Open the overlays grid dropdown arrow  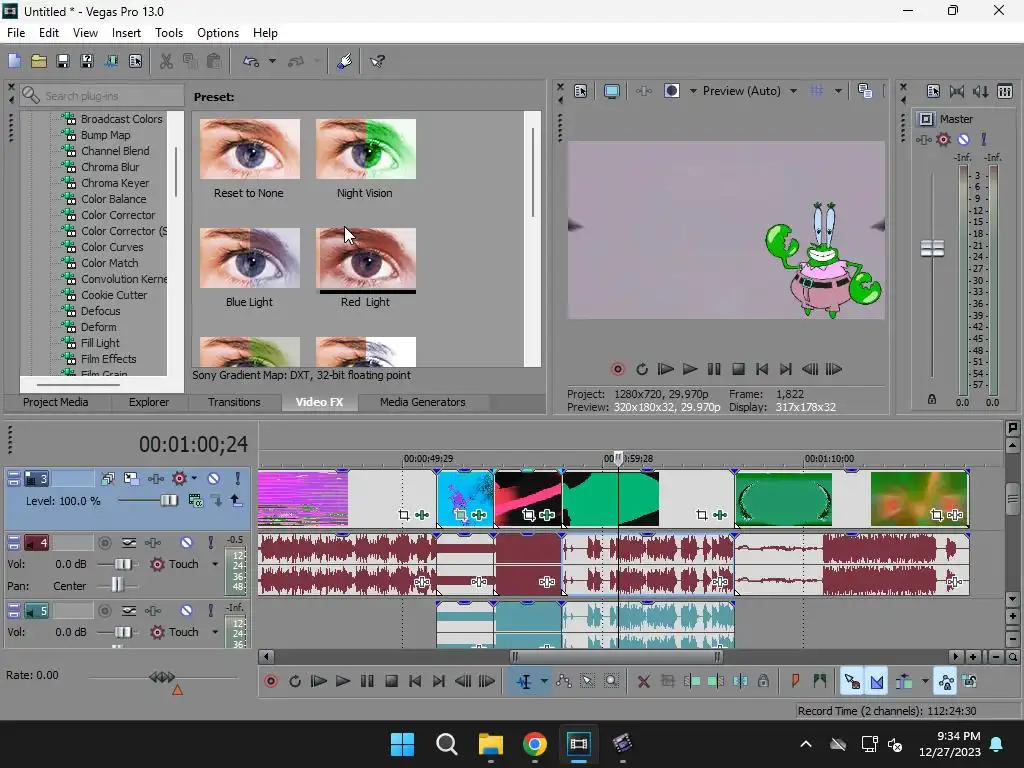838,91
